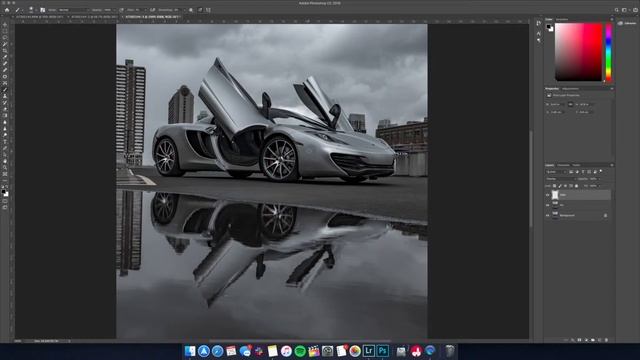Create a new layer icon
The height and width of the screenshot is (360, 640).
600,340
